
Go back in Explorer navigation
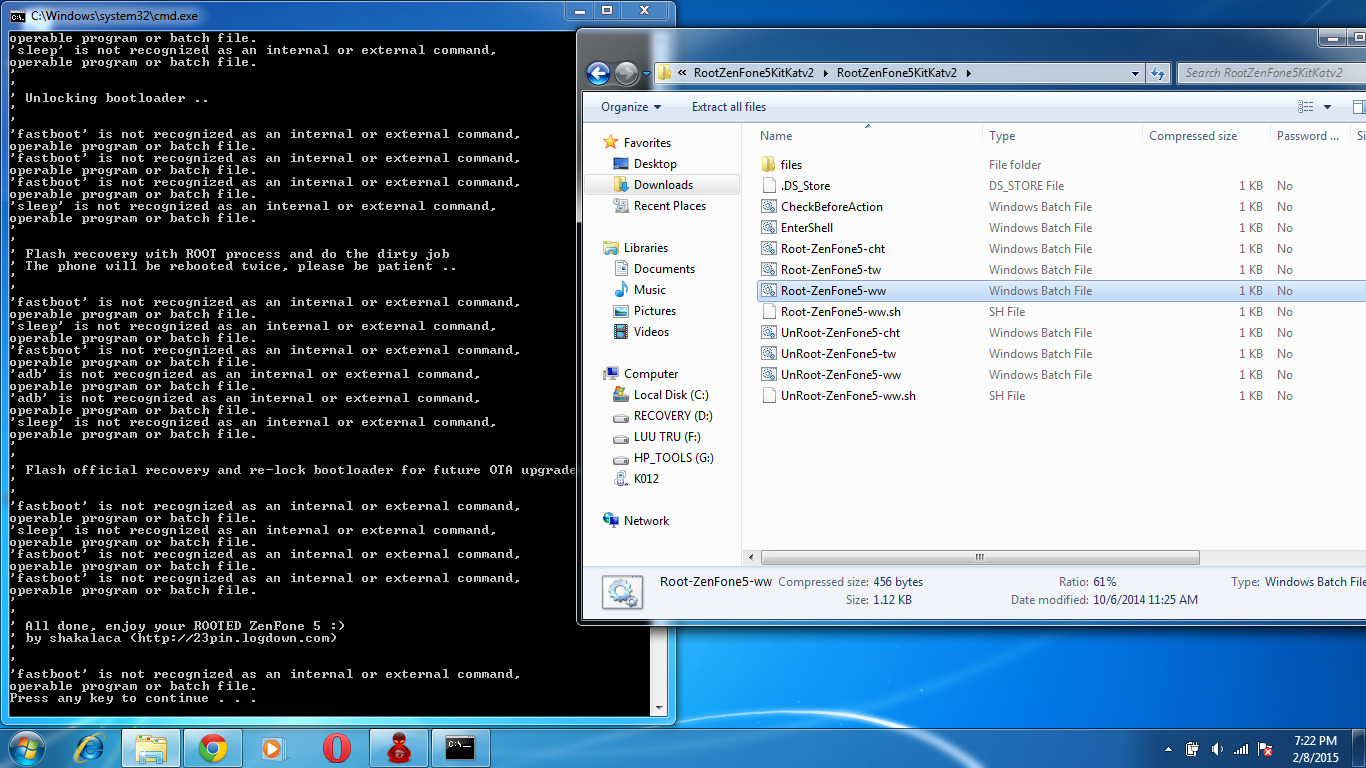click(x=598, y=73)
